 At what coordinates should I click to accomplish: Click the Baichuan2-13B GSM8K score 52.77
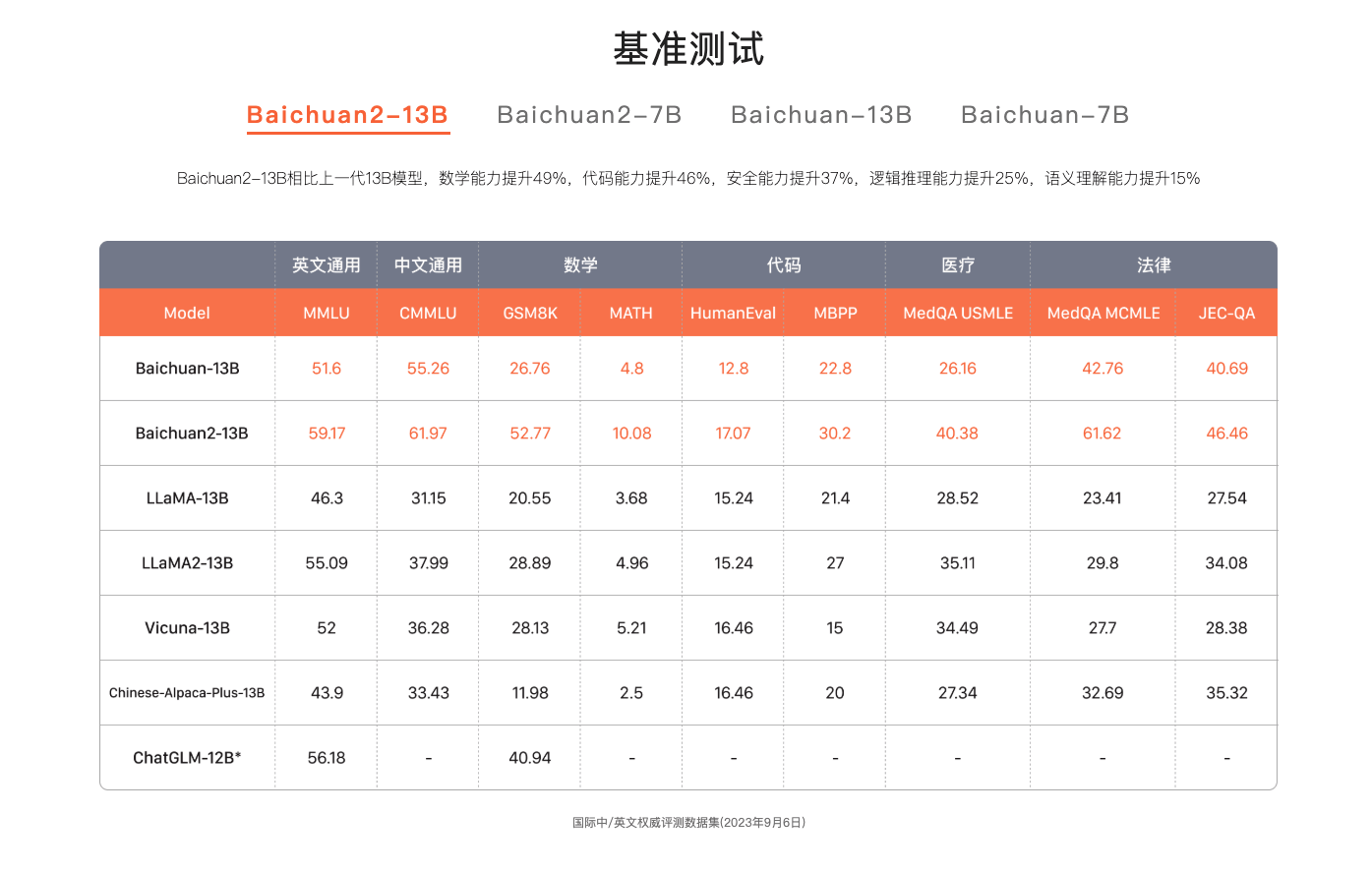530,434
